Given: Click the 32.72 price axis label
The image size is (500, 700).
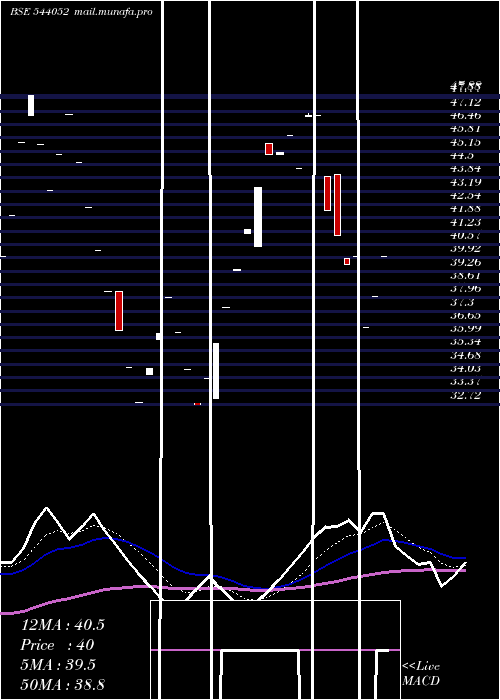Looking at the screenshot, I should pos(466,396).
